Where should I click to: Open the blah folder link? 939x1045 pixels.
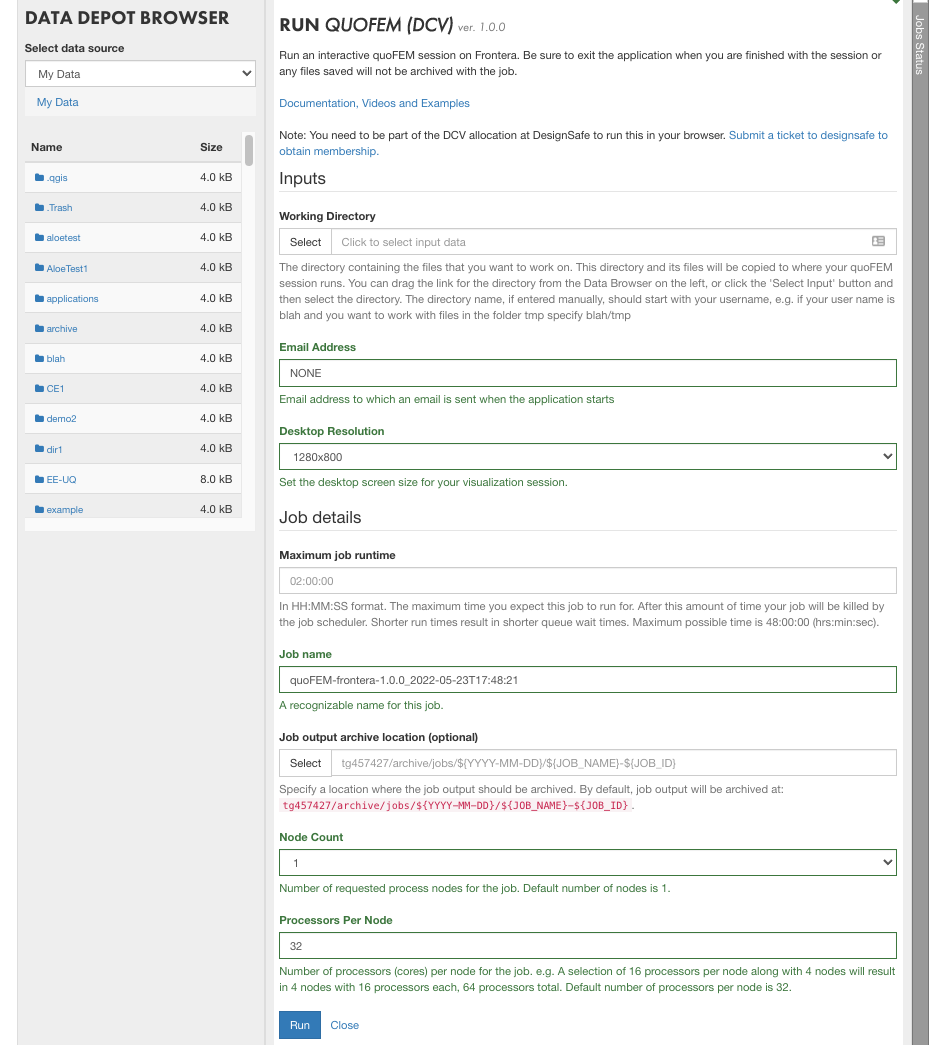click(56, 359)
